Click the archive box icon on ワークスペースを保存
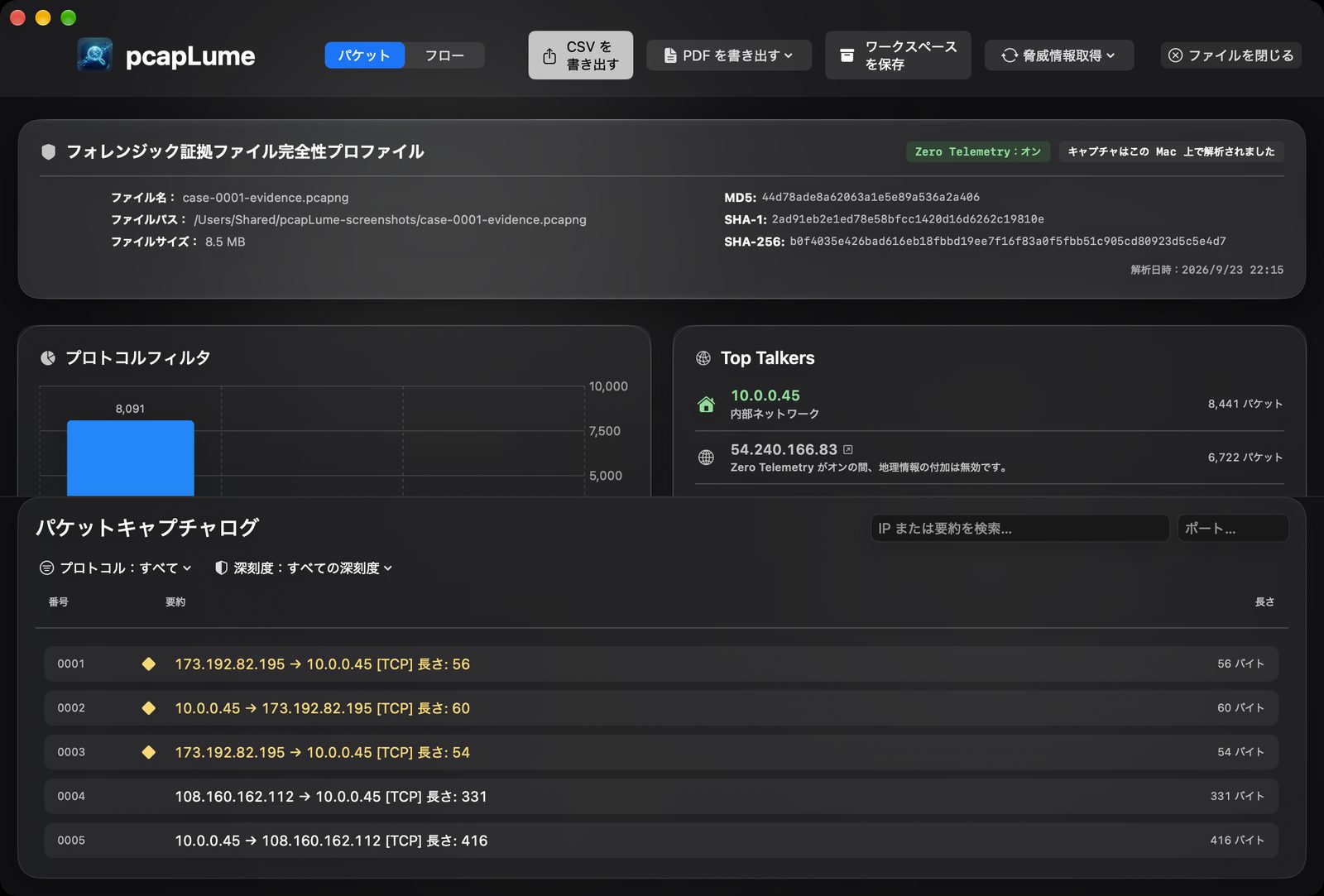The image size is (1324, 896). click(847, 55)
